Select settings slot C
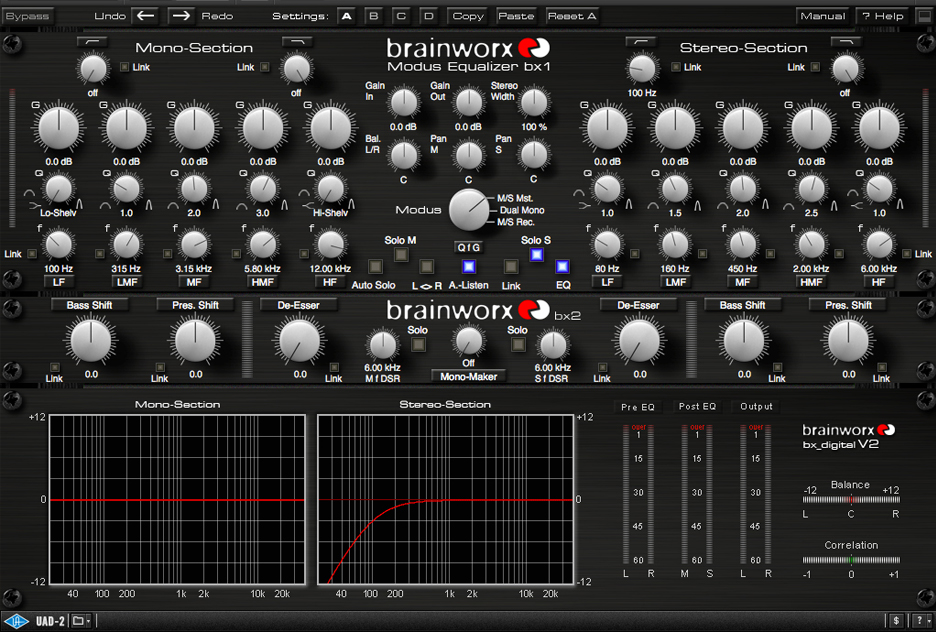This screenshot has height=632, width=936. coord(401,16)
